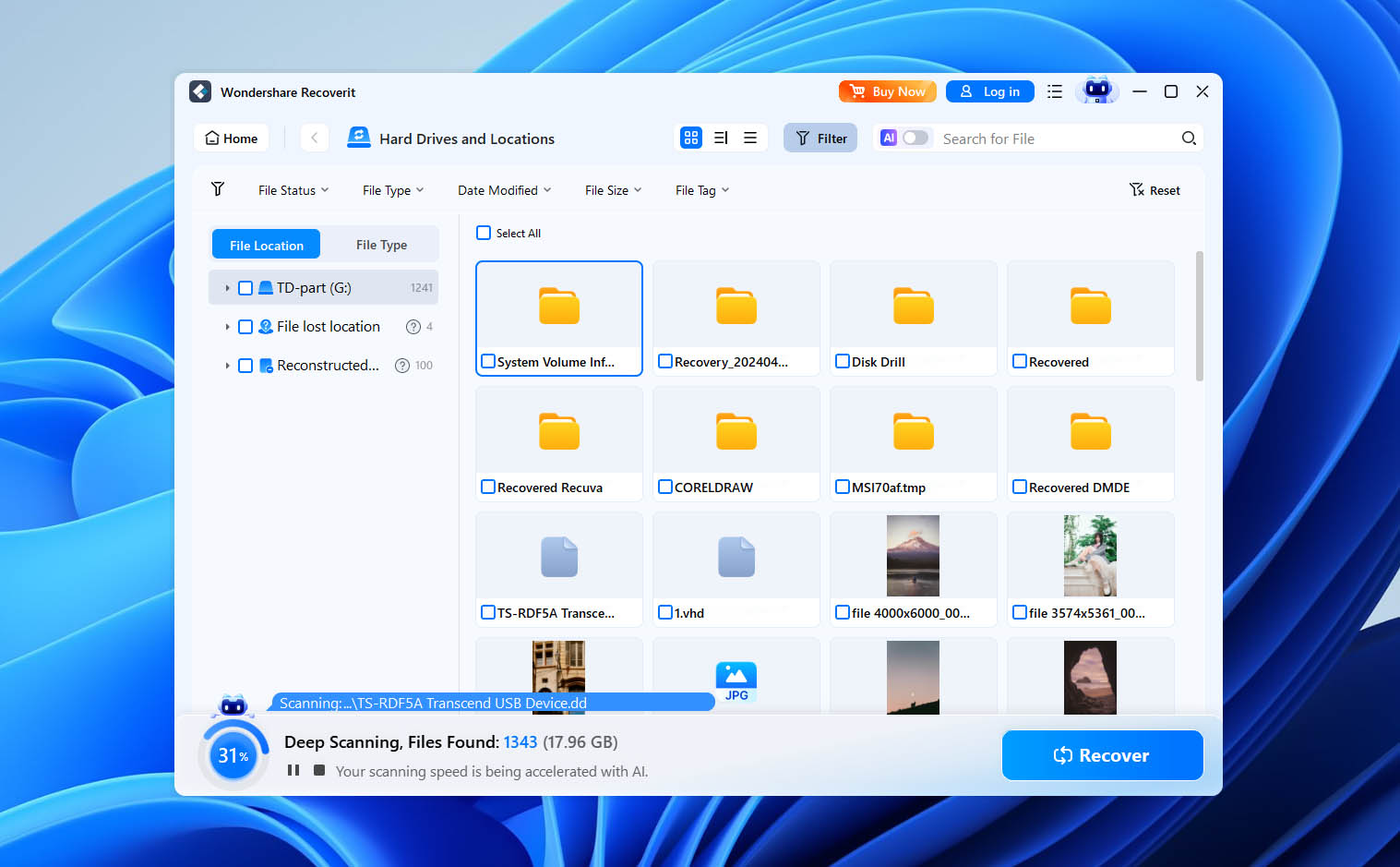Tick the MSI70af.tmp checkbox
The height and width of the screenshot is (867, 1400).
(x=843, y=487)
